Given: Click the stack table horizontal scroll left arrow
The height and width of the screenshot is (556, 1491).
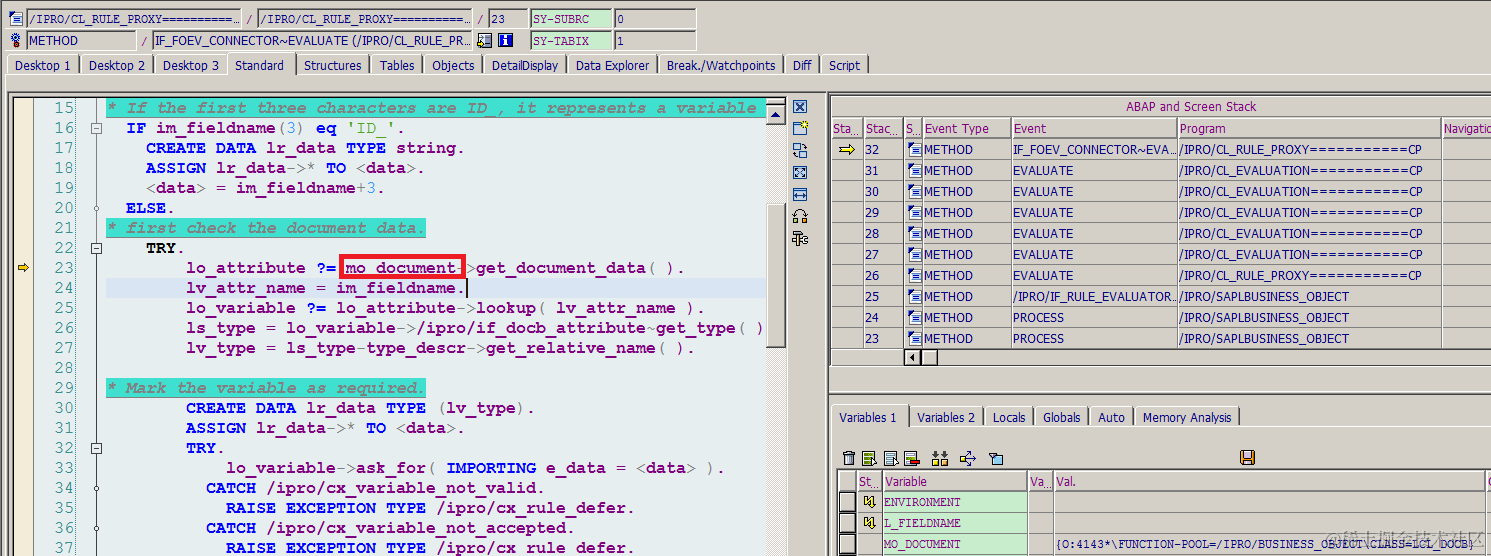Looking at the screenshot, I should point(912,357).
